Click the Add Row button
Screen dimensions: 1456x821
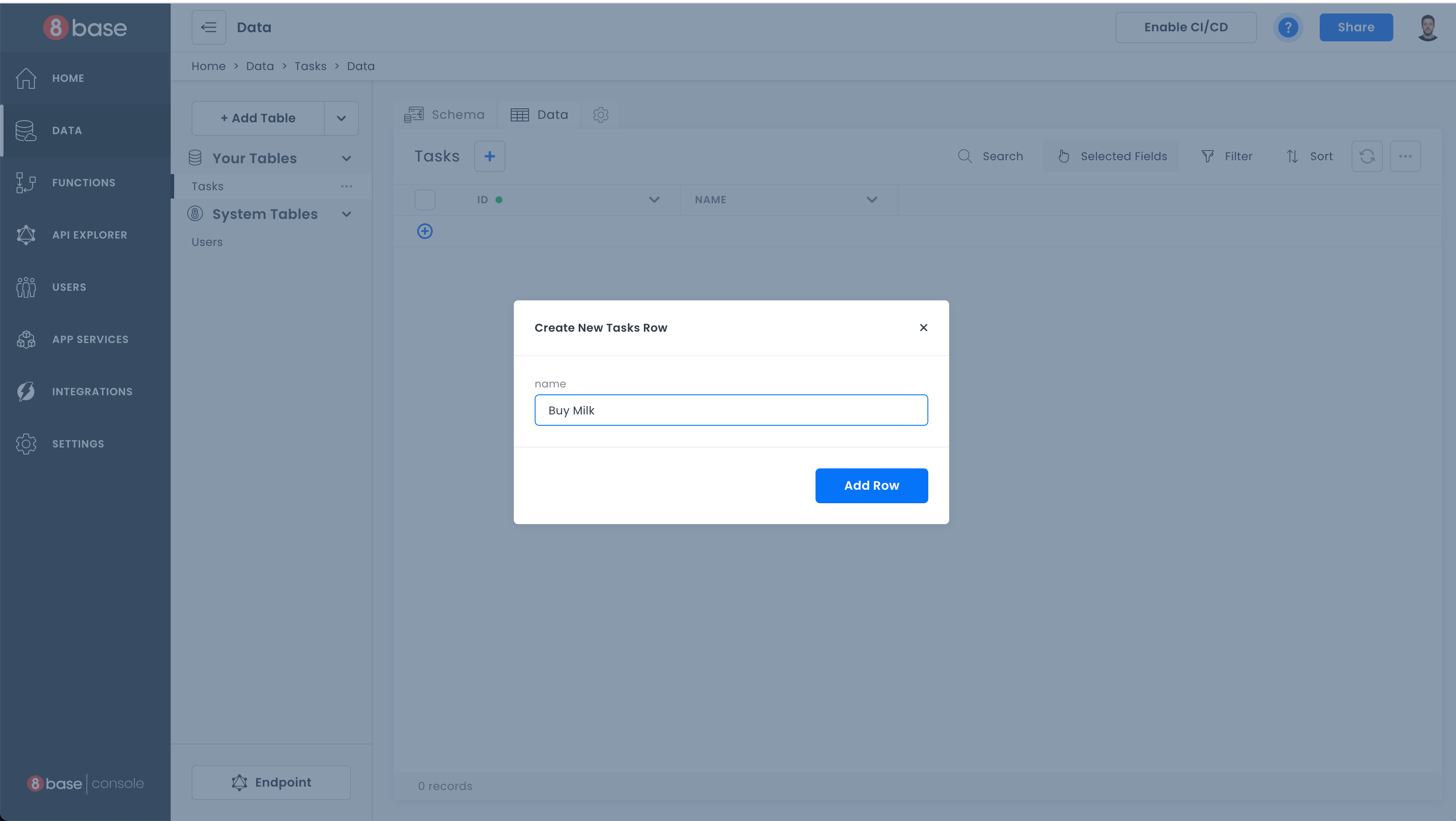pos(871,485)
